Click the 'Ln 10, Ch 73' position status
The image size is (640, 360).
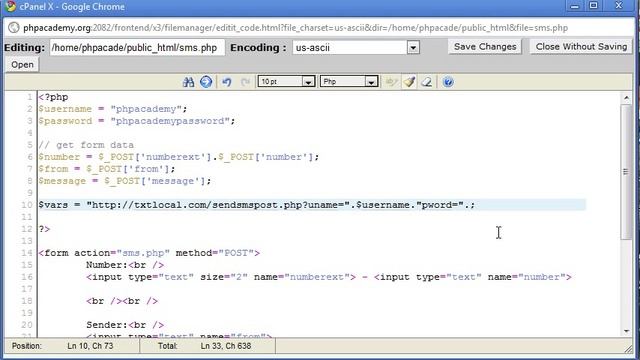(90, 346)
